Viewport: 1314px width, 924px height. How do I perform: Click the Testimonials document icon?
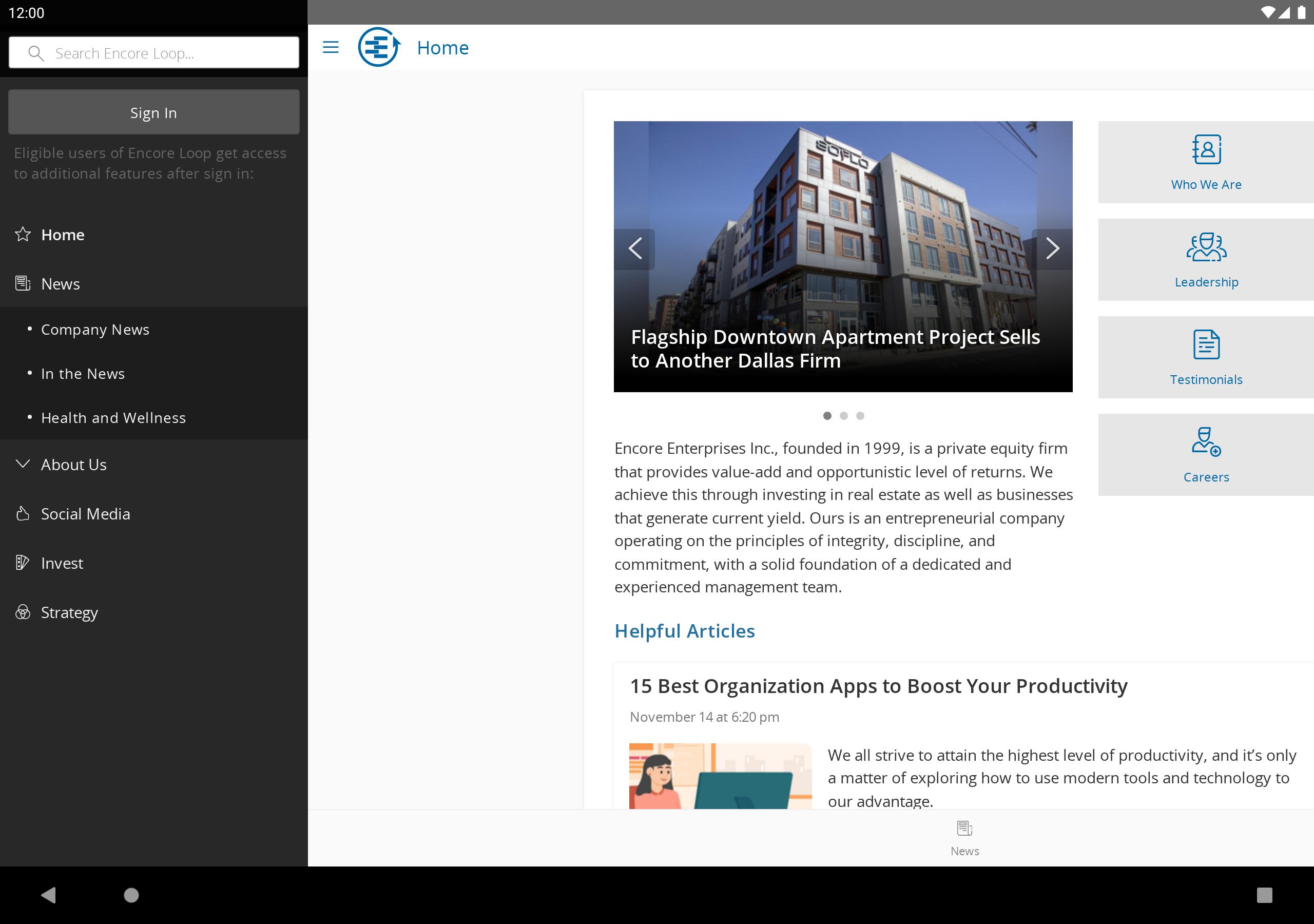[x=1206, y=344]
